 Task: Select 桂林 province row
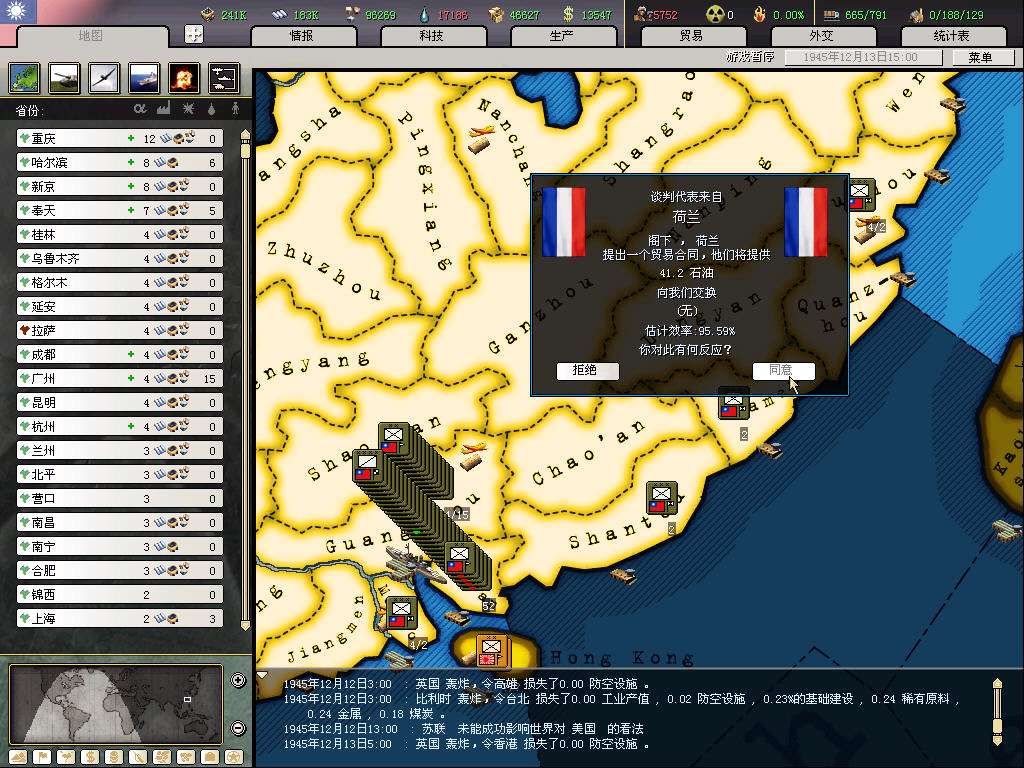point(120,234)
